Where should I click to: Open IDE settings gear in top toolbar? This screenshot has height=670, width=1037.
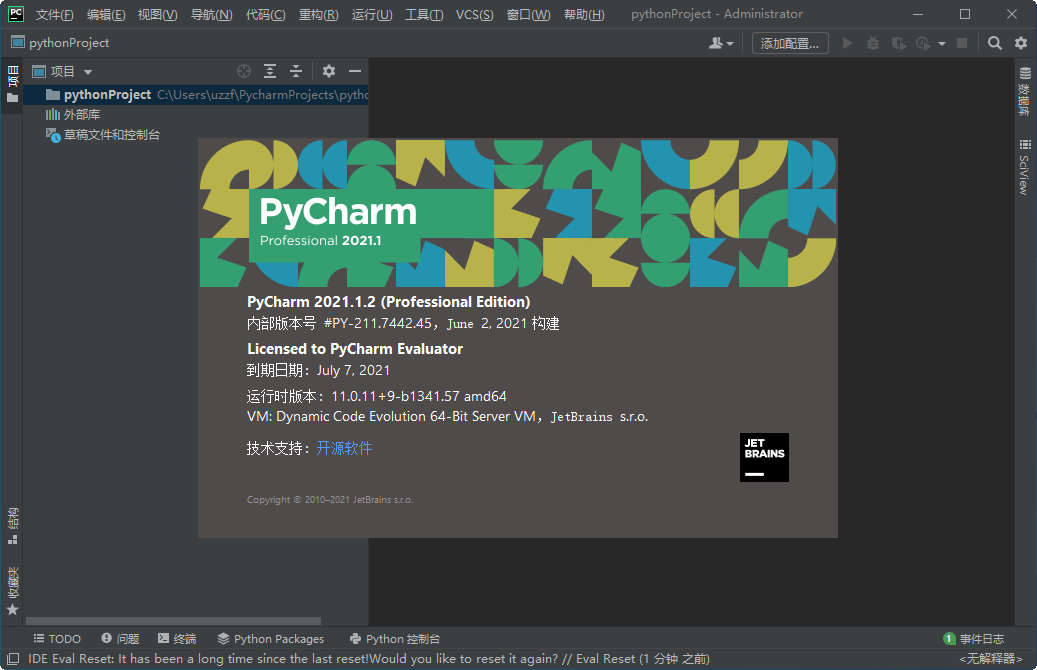click(1021, 43)
